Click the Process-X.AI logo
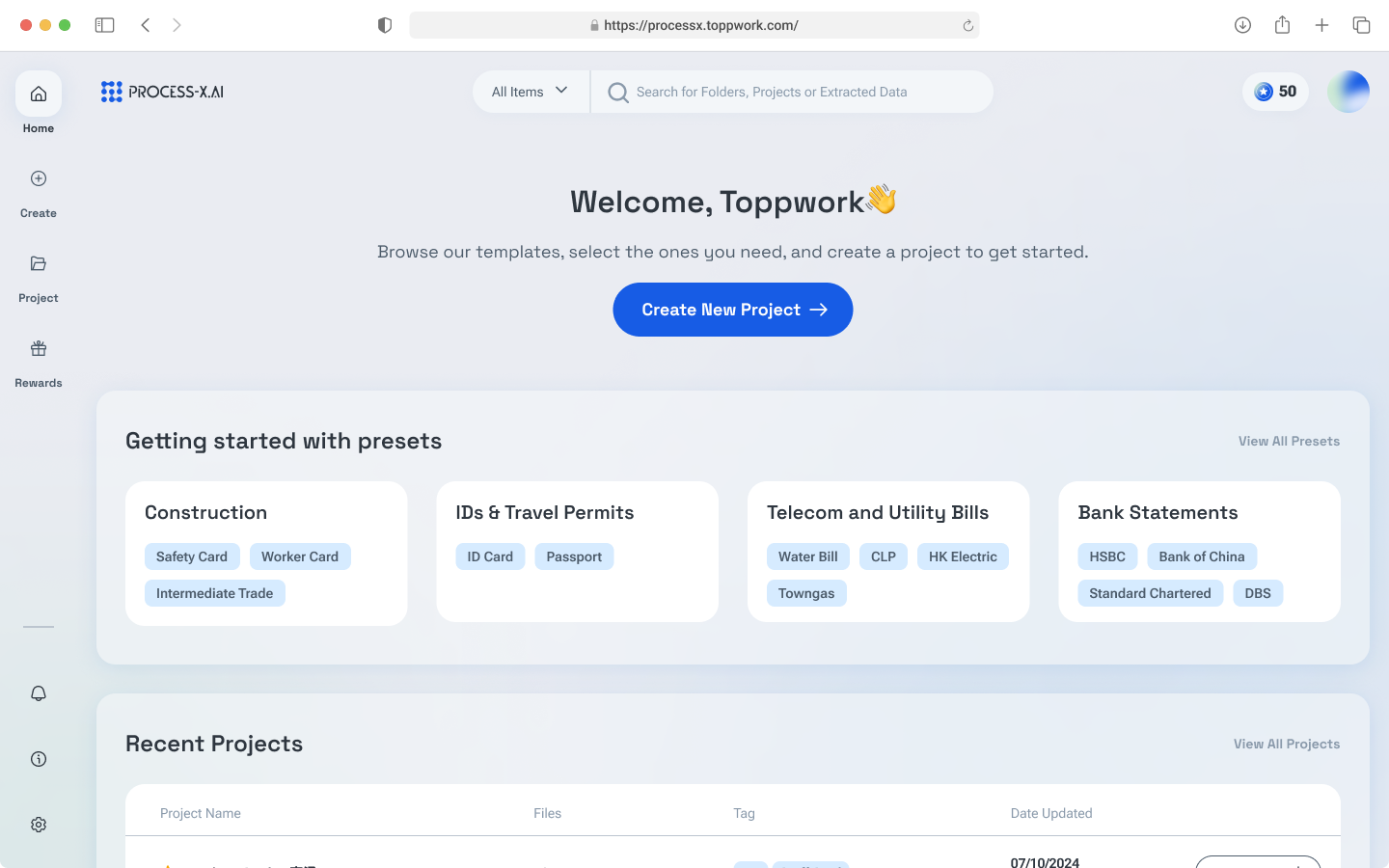1389x868 pixels. [162, 92]
